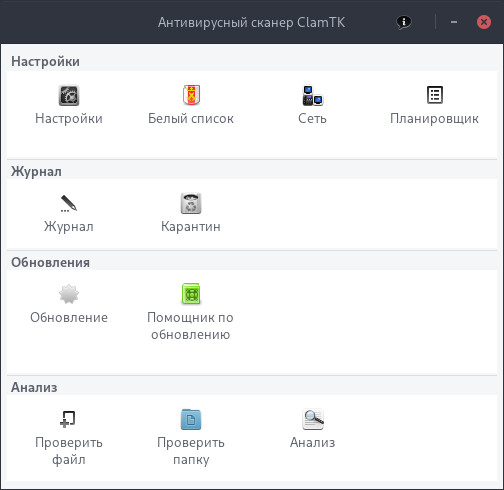The image size is (504, 490).
Task: Show the About info bubble icon
Action: [x=404, y=22]
